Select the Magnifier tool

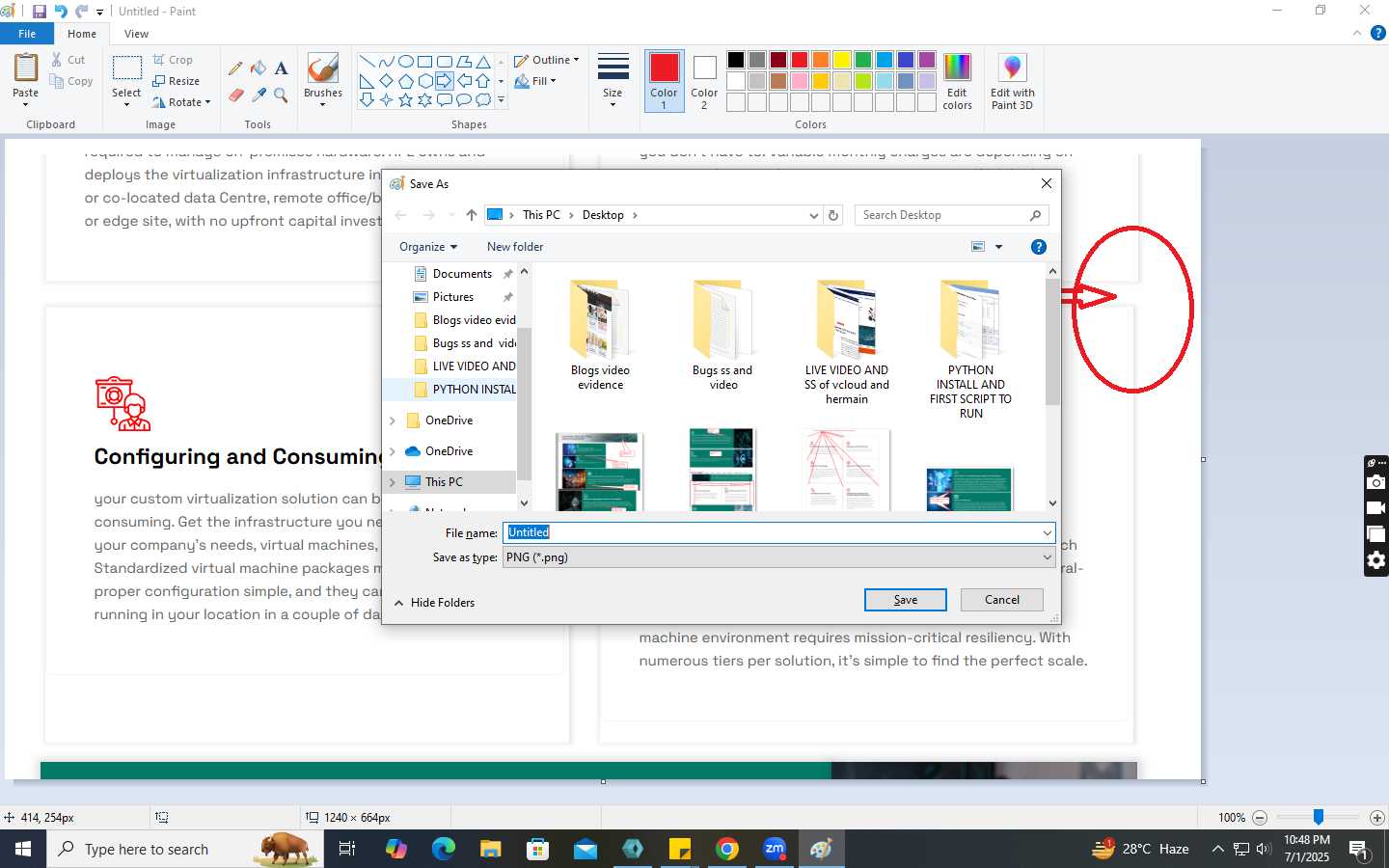281,95
